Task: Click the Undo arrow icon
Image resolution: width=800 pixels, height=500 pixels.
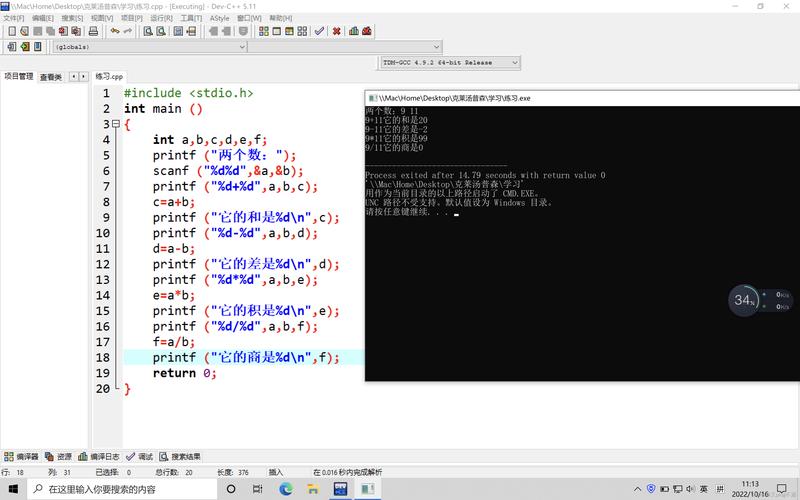Action: tap(115, 31)
